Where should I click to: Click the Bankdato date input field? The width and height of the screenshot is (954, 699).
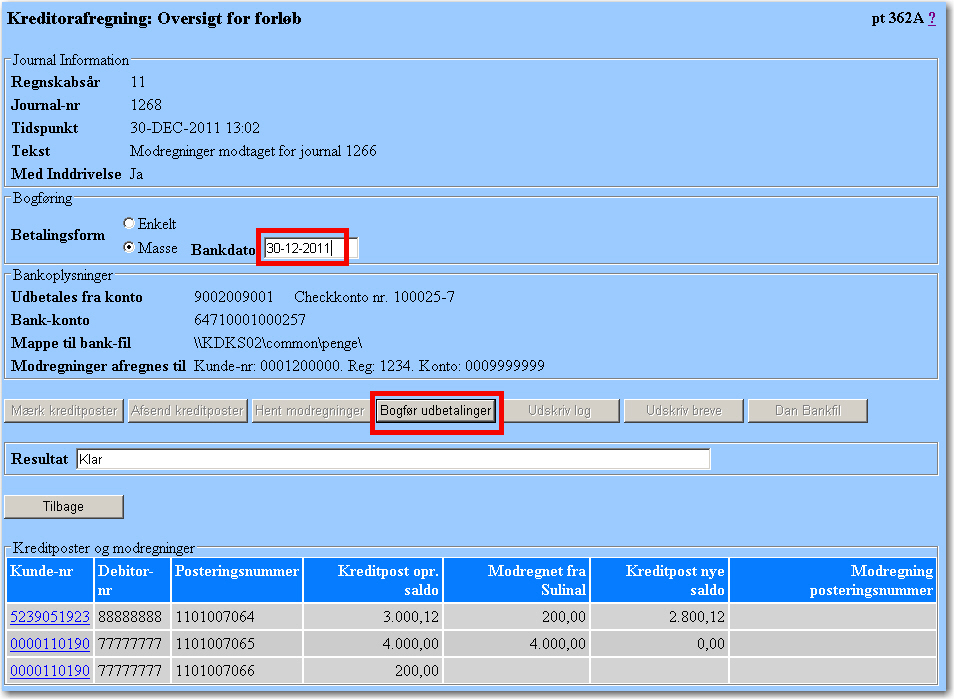click(x=311, y=248)
